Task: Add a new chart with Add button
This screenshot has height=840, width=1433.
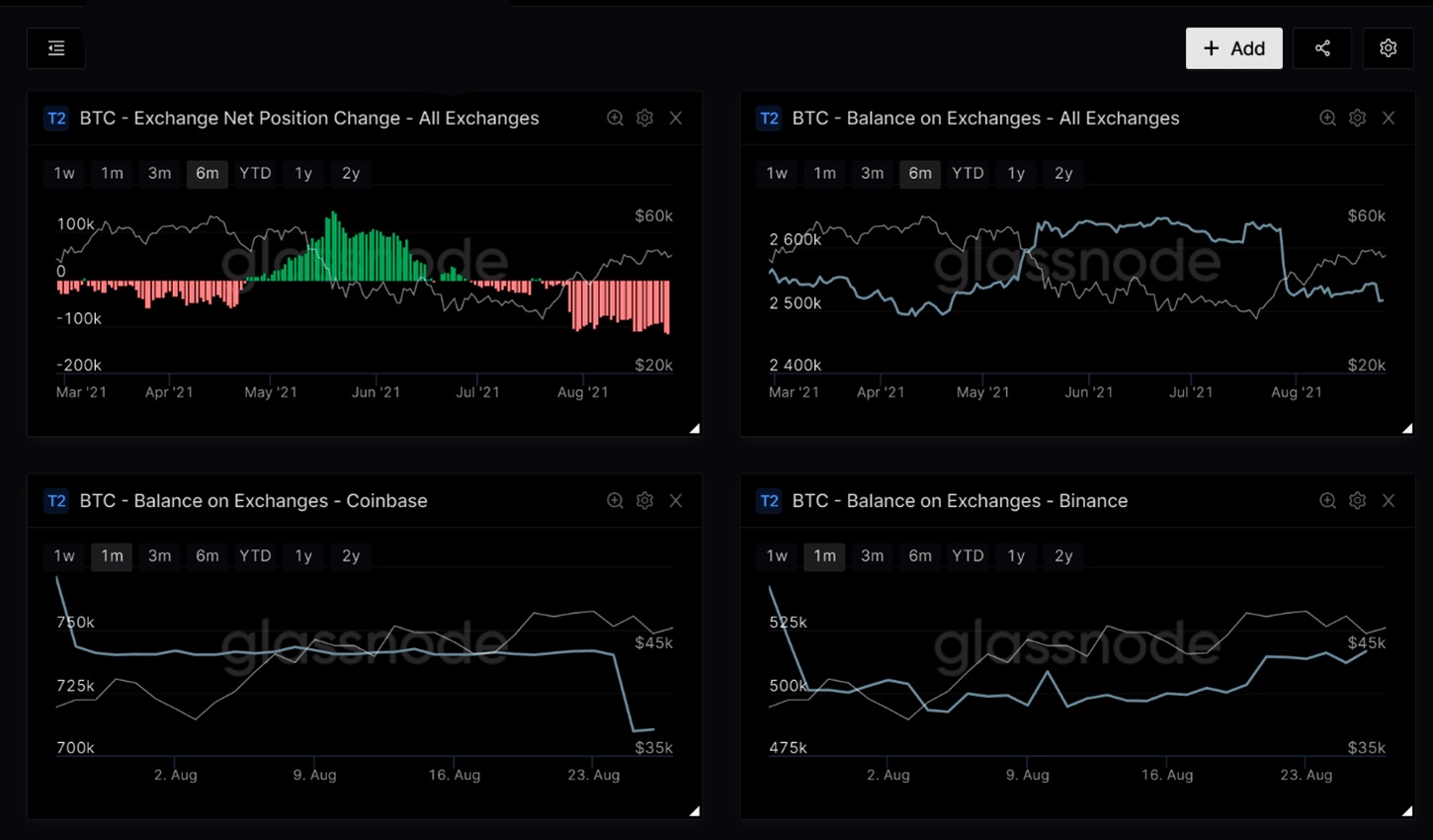Action: tap(1233, 48)
